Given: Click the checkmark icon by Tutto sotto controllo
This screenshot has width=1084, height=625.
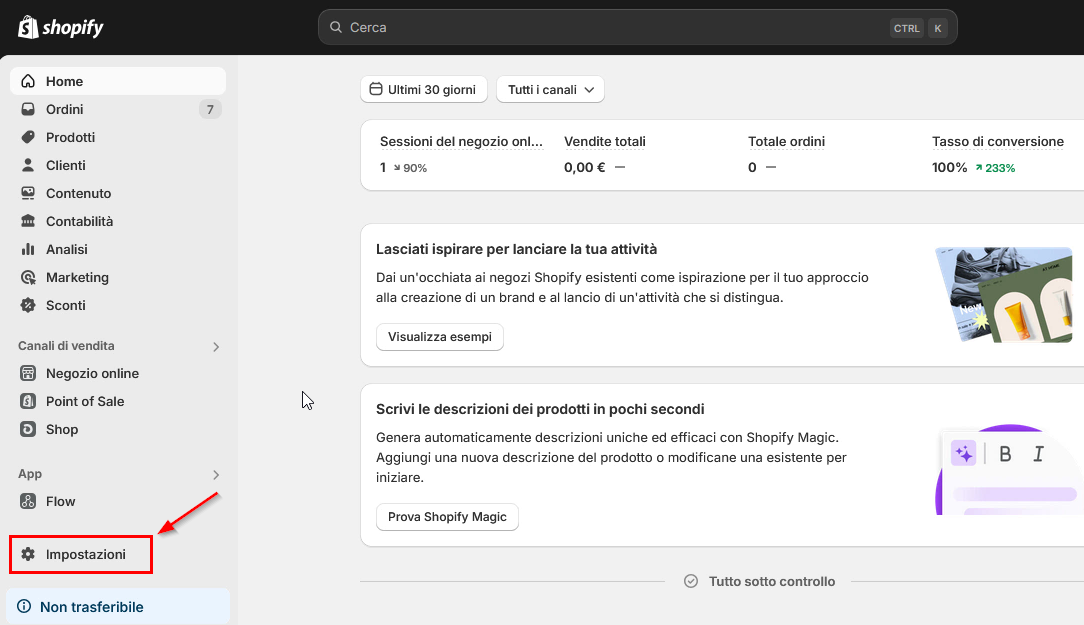Looking at the screenshot, I should pyautogui.click(x=691, y=581).
